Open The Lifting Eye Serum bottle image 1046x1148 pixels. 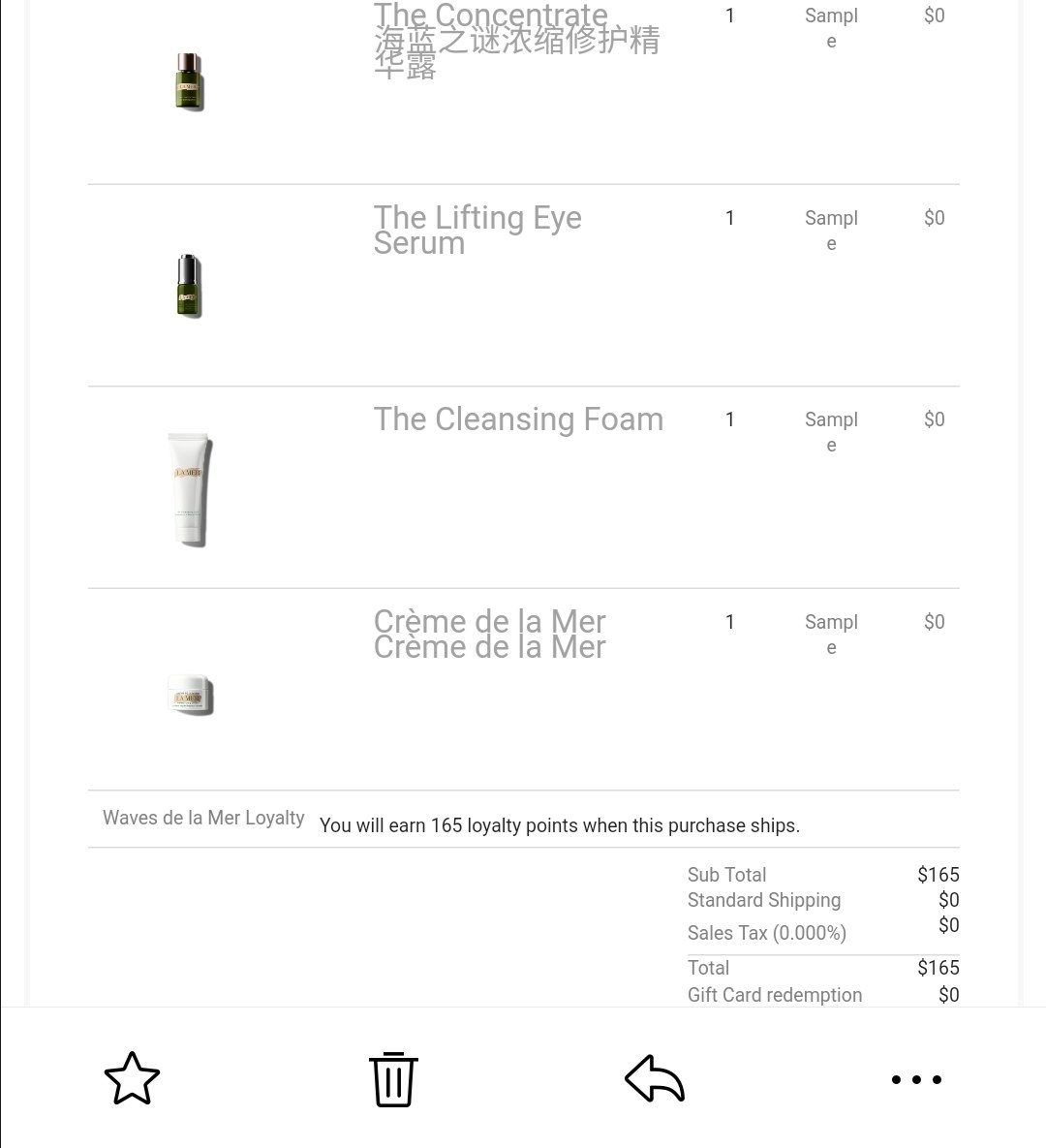pyautogui.click(x=189, y=286)
